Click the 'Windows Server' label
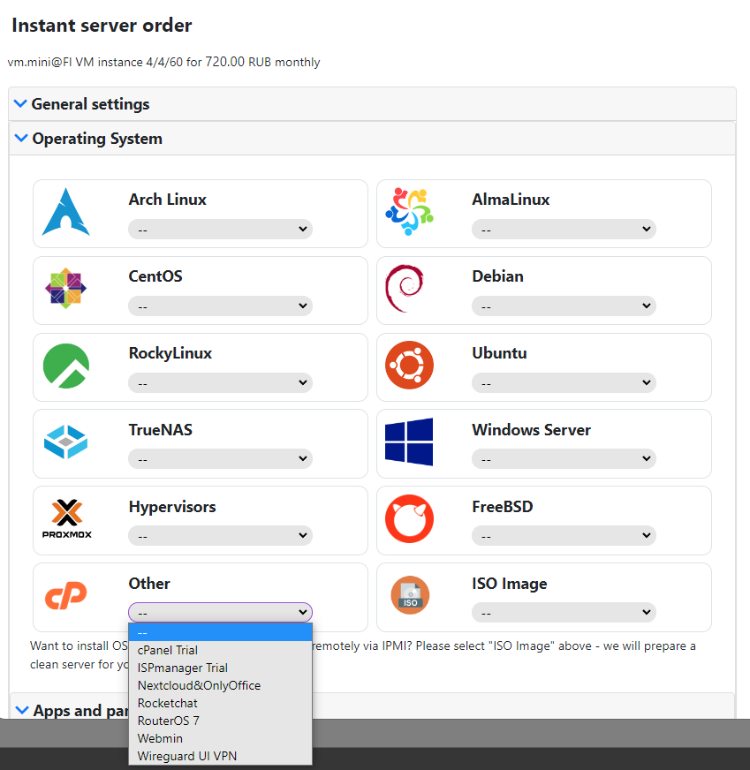This screenshot has height=770, width=750. click(x=531, y=430)
